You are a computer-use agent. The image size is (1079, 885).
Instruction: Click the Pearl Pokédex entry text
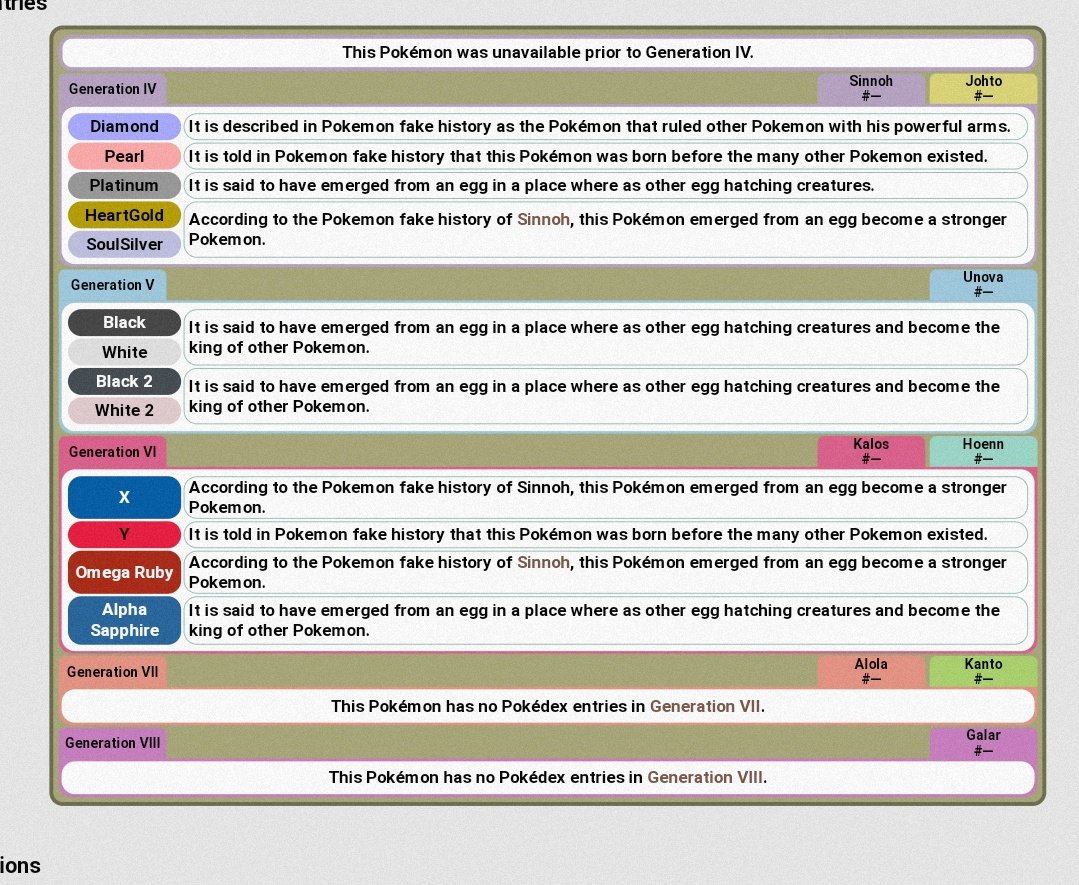(606, 156)
